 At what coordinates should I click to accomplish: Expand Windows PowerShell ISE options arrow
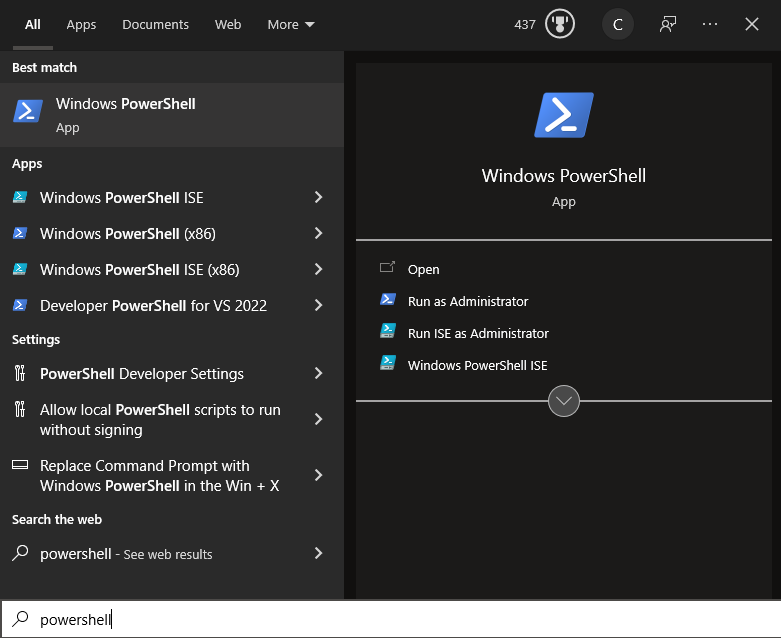(318, 197)
